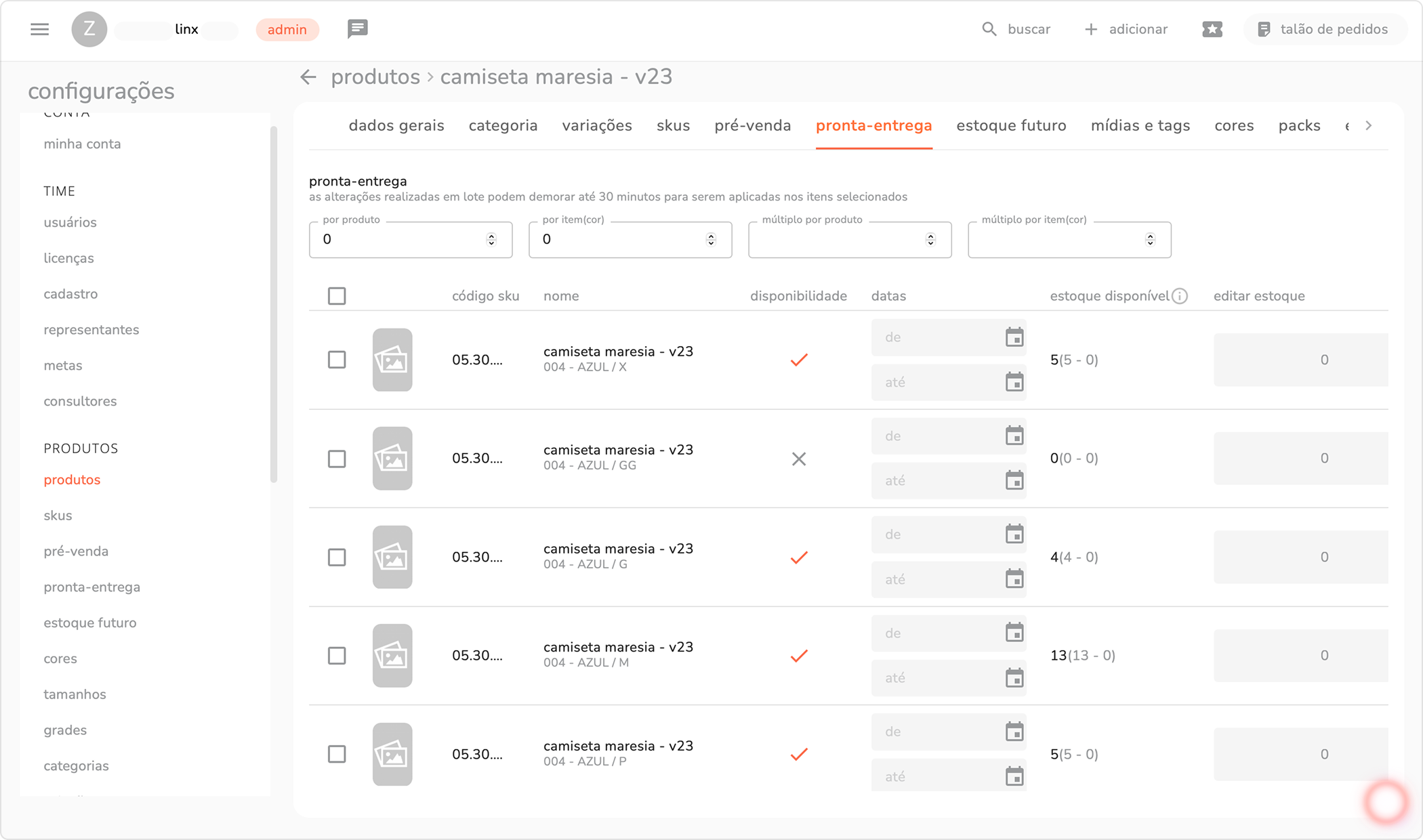
Task: Open representantes in the sidebar
Action: [x=91, y=330]
